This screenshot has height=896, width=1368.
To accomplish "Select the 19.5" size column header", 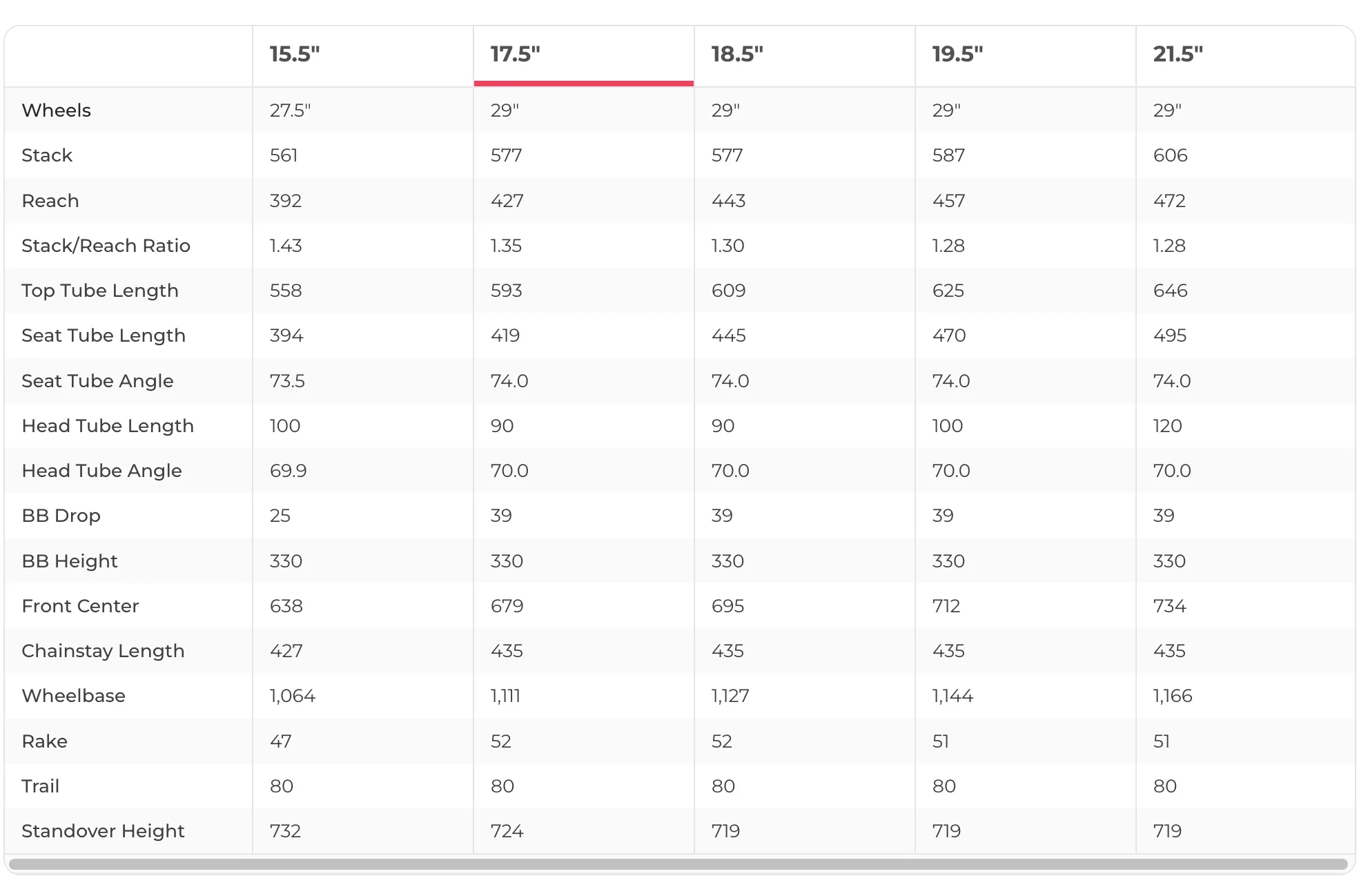I will 957,54.
